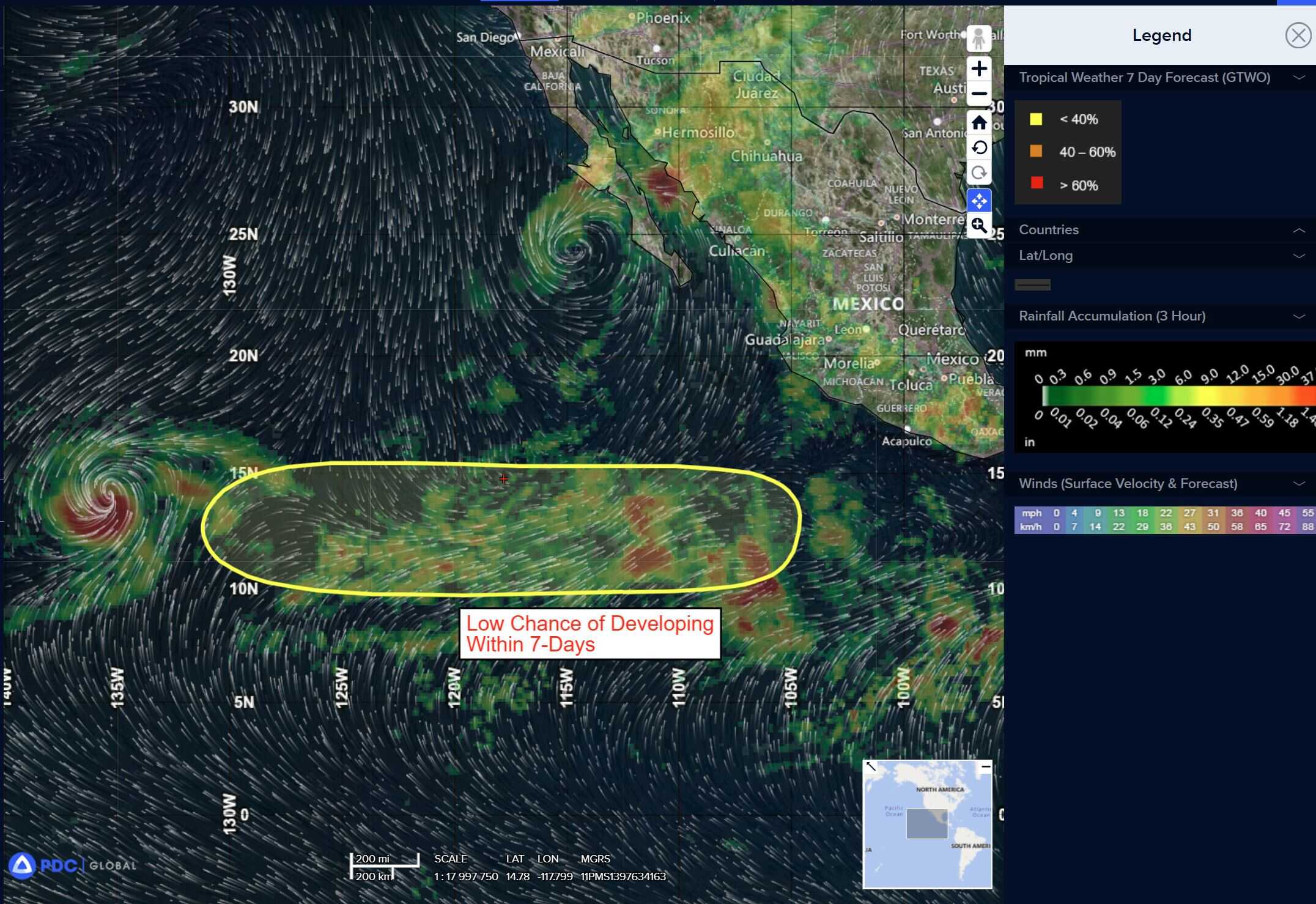Click the overview minimap extent rectangle
Screen dimensions: 1316x904
(x=926, y=823)
